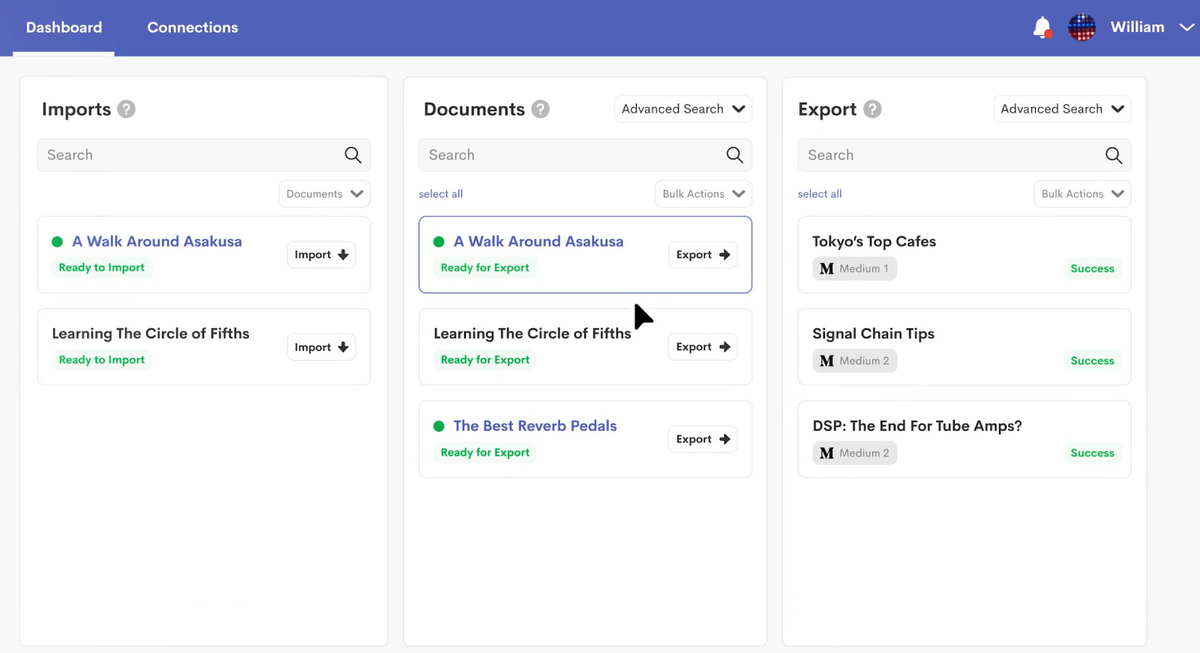The image size is (1200, 653).
Task: Focus the Export search field
Action: [964, 155]
